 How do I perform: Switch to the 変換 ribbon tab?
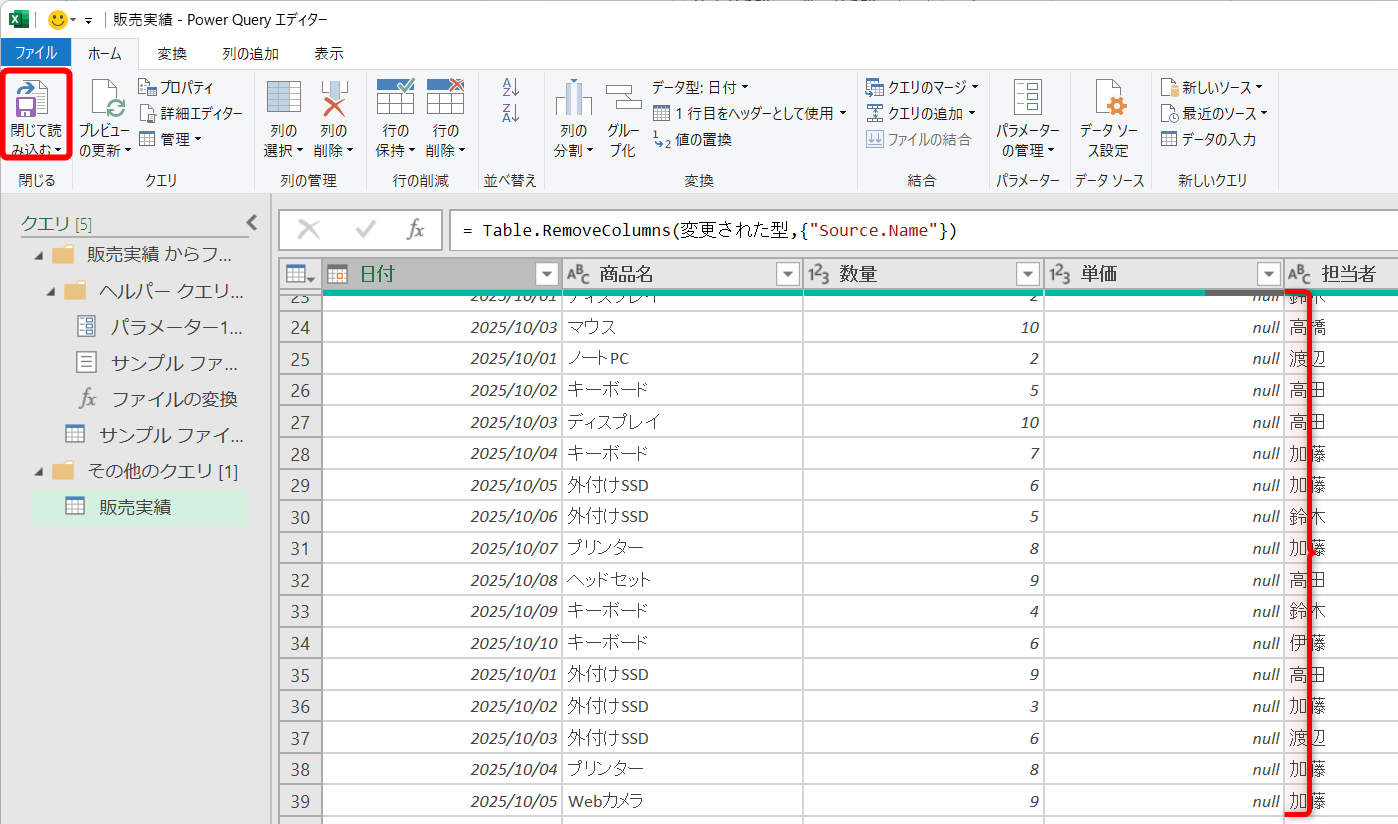(170, 55)
